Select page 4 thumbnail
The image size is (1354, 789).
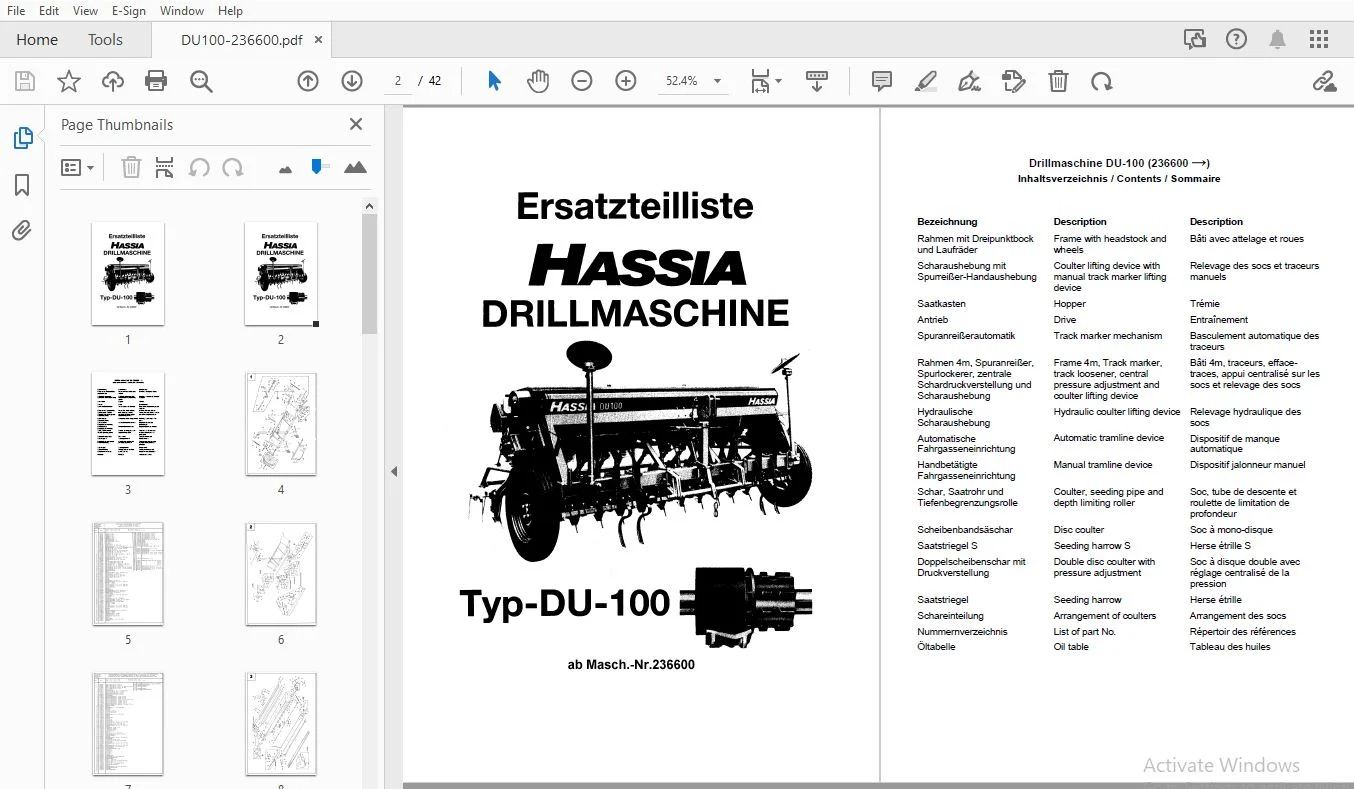point(281,424)
